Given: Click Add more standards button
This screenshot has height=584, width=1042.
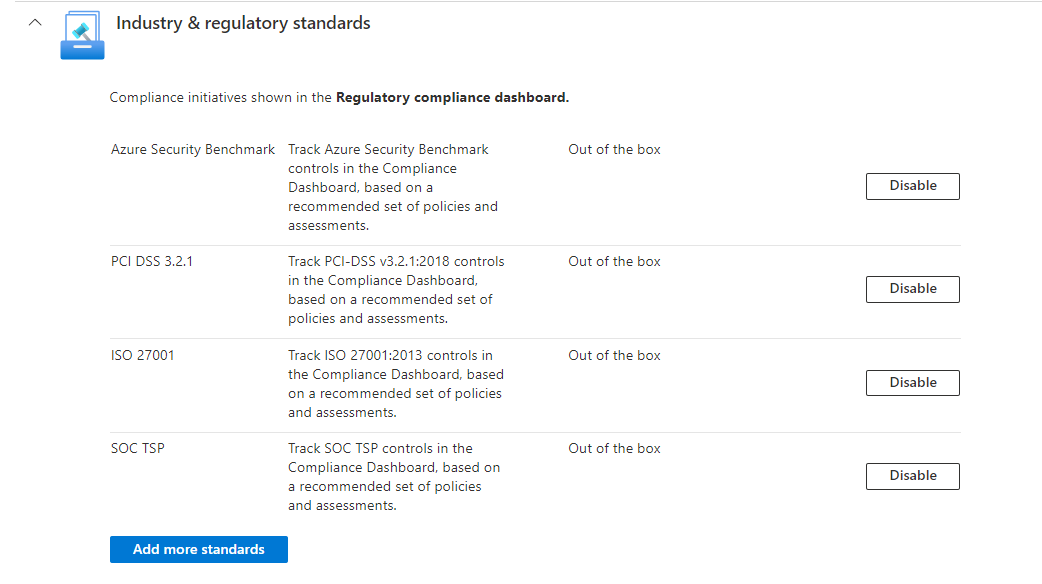Looking at the screenshot, I should (199, 549).
